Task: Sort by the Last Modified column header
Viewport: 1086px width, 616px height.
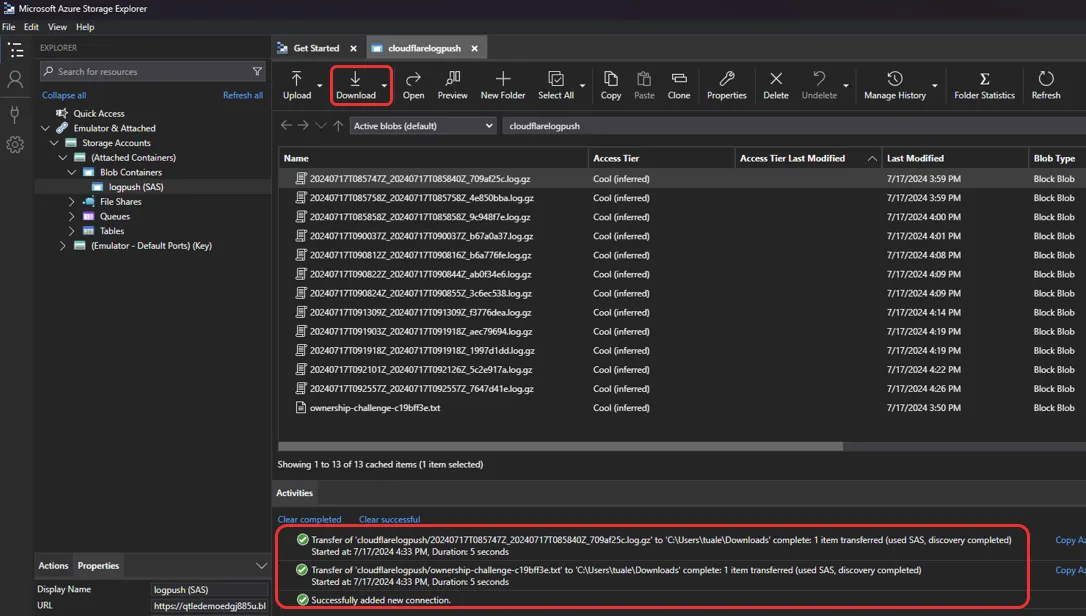Action: [x=954, y=159]
